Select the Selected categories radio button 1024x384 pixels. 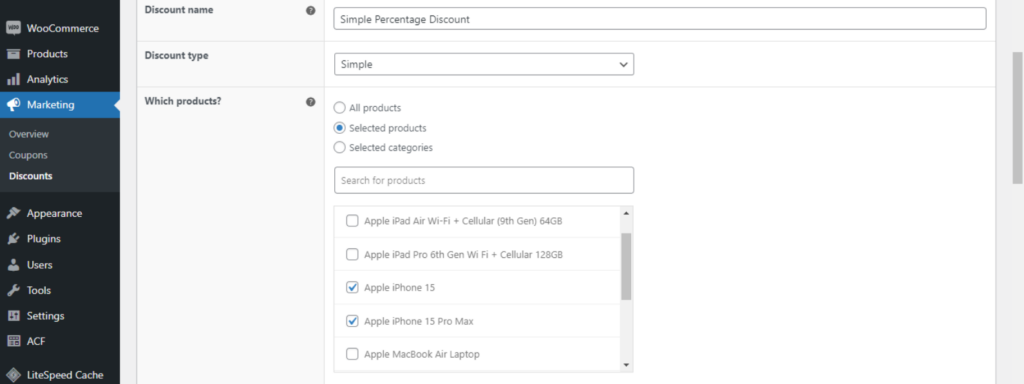click(x=340, y=148)
